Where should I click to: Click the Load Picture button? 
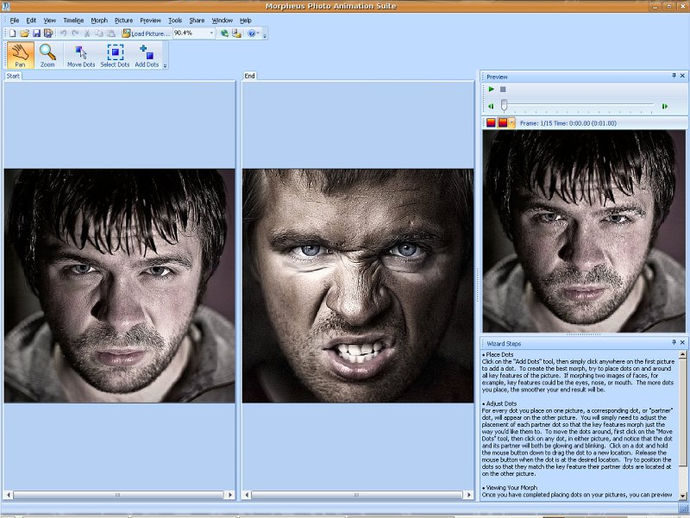pyautogui.click(x=146, y=33)
